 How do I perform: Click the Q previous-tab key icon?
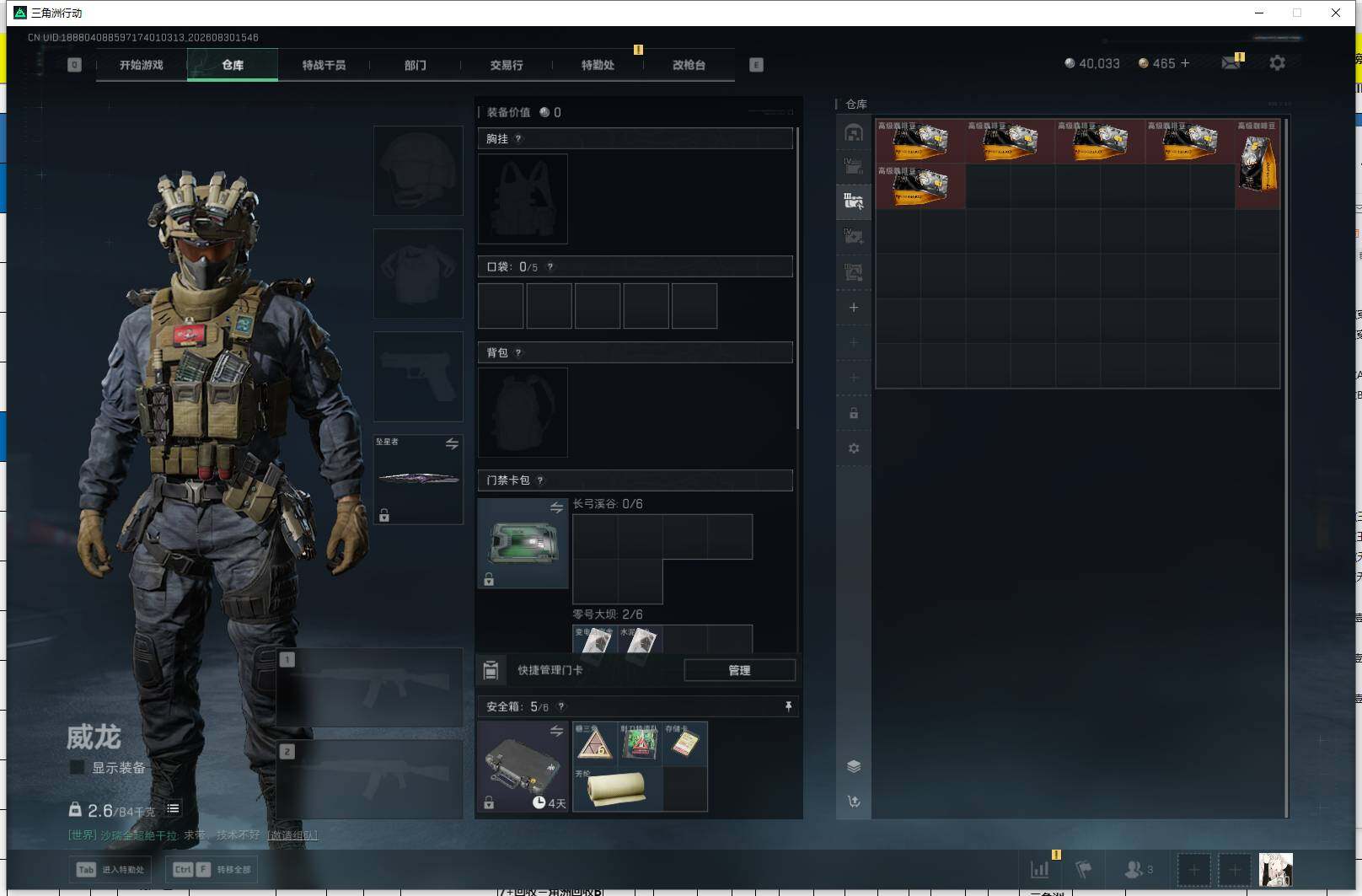74,65
